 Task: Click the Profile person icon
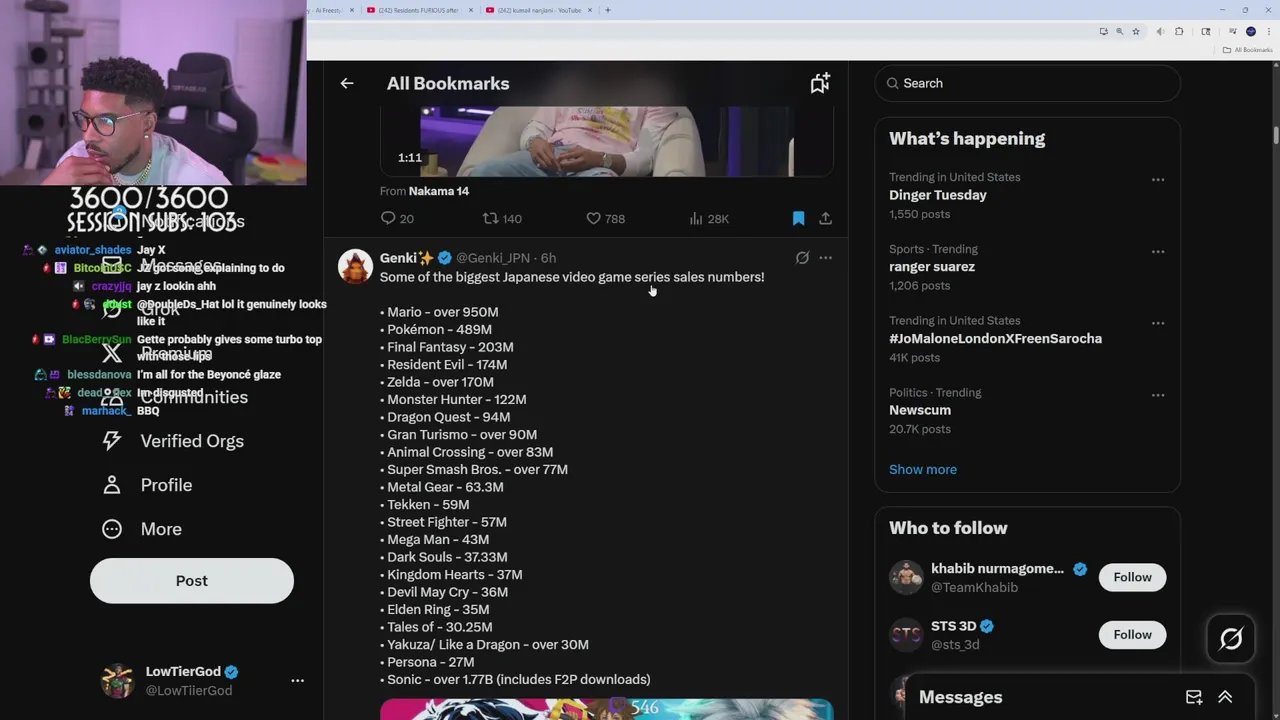click(112, 485)
